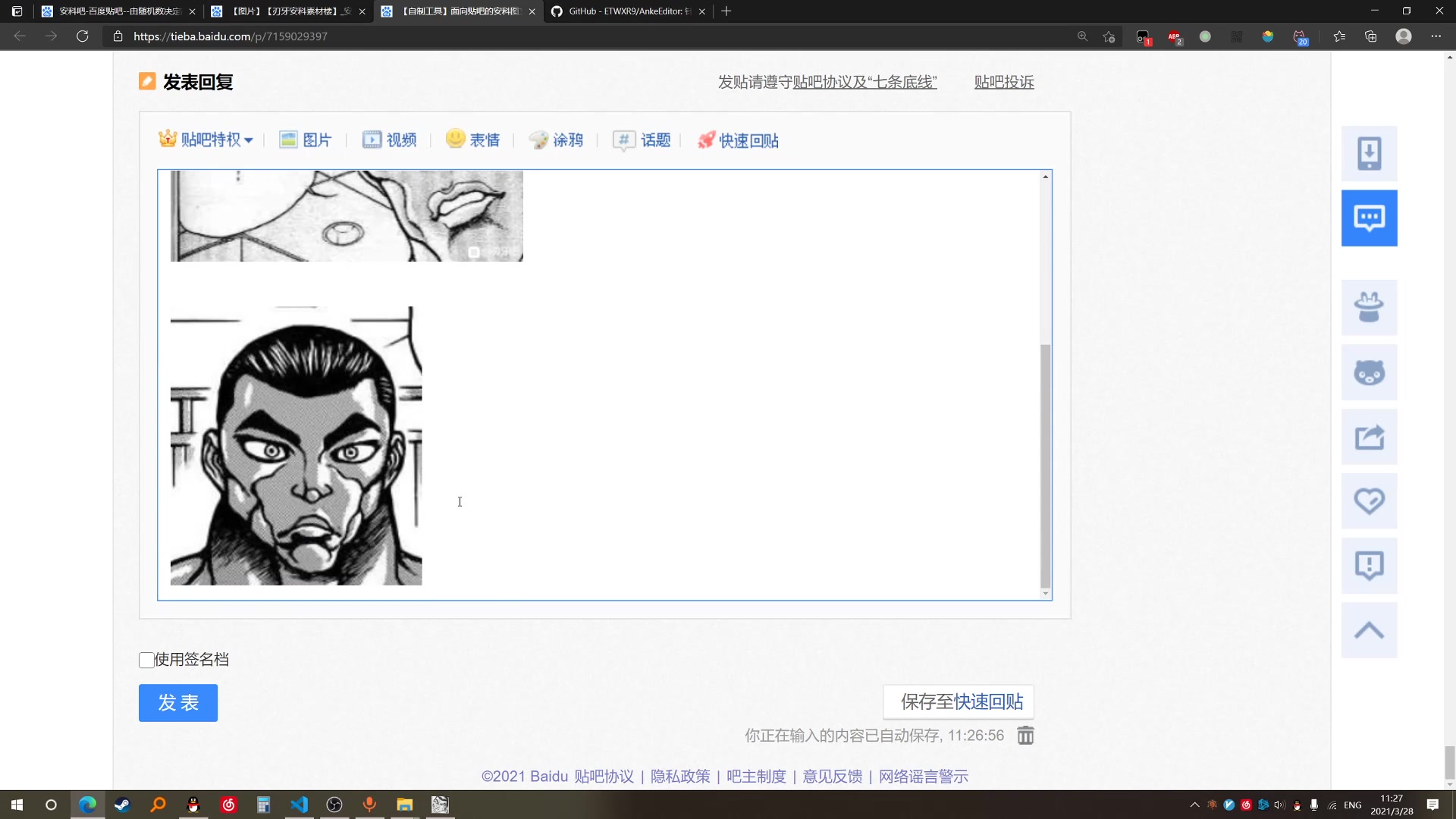1456x819 pixels.
Task: Open footer 网络谣言警示 link
Action: (x=923, y=777)
